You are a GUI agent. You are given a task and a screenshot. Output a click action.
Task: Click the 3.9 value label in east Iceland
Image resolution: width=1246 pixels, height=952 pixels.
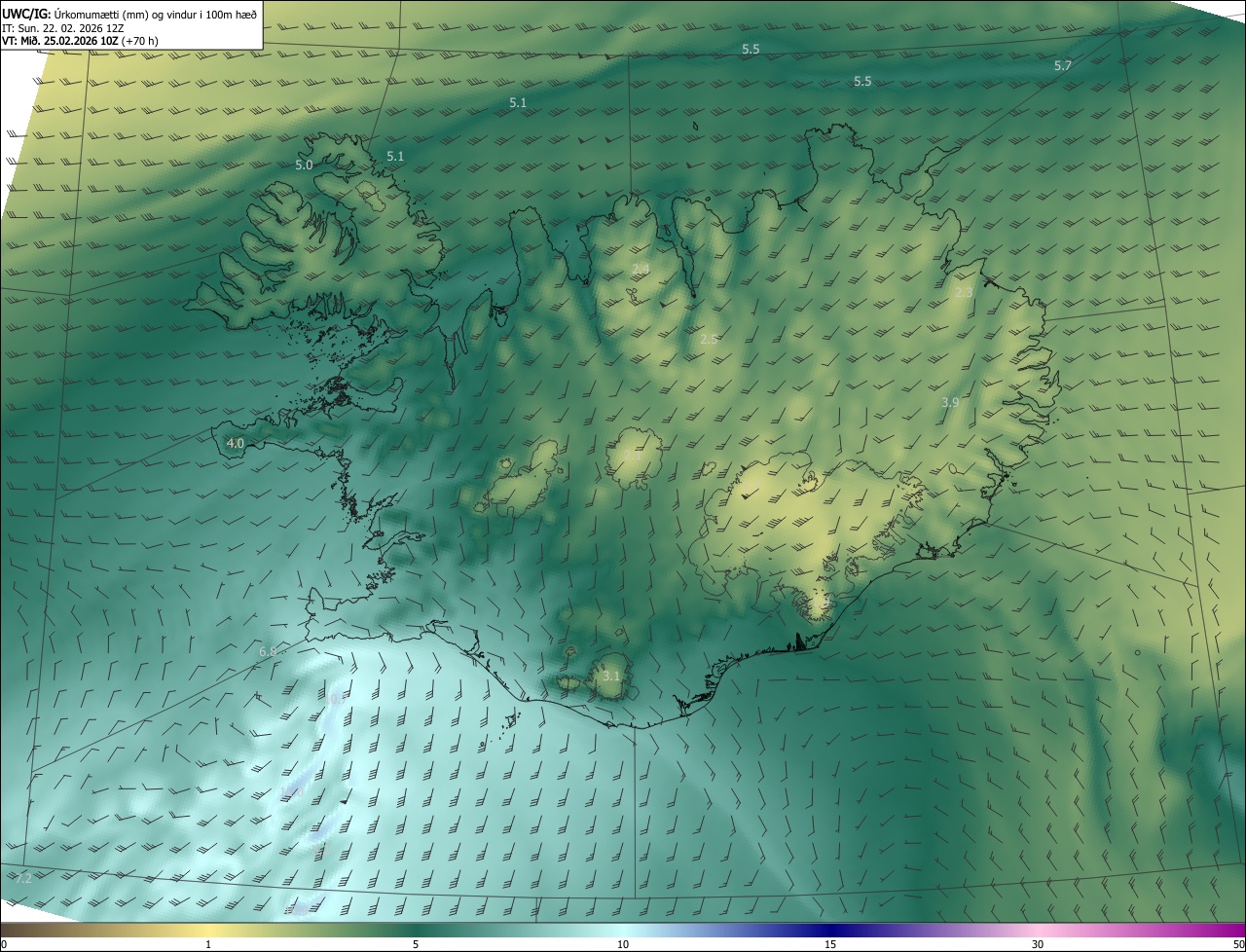click(x=950, y=402)
